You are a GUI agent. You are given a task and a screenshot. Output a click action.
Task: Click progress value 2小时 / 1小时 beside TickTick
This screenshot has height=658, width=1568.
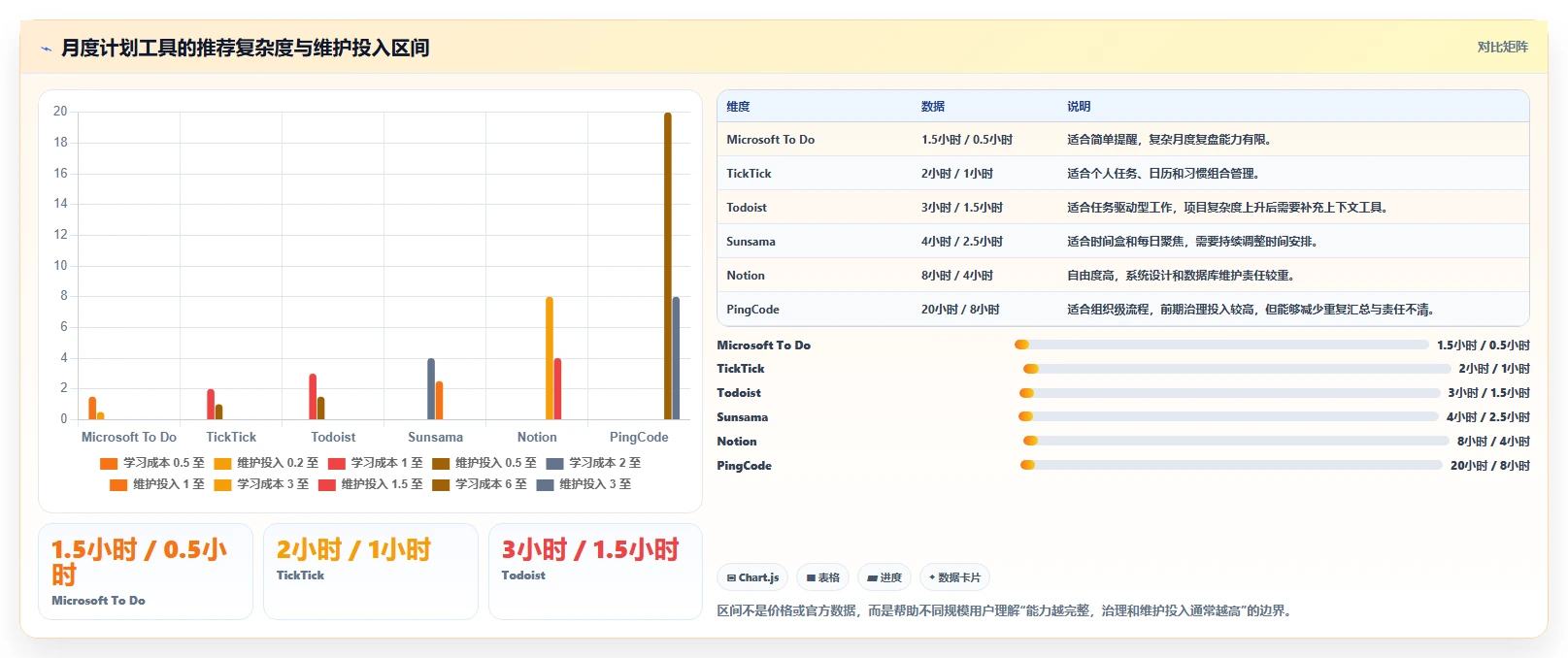[1493, 369]
